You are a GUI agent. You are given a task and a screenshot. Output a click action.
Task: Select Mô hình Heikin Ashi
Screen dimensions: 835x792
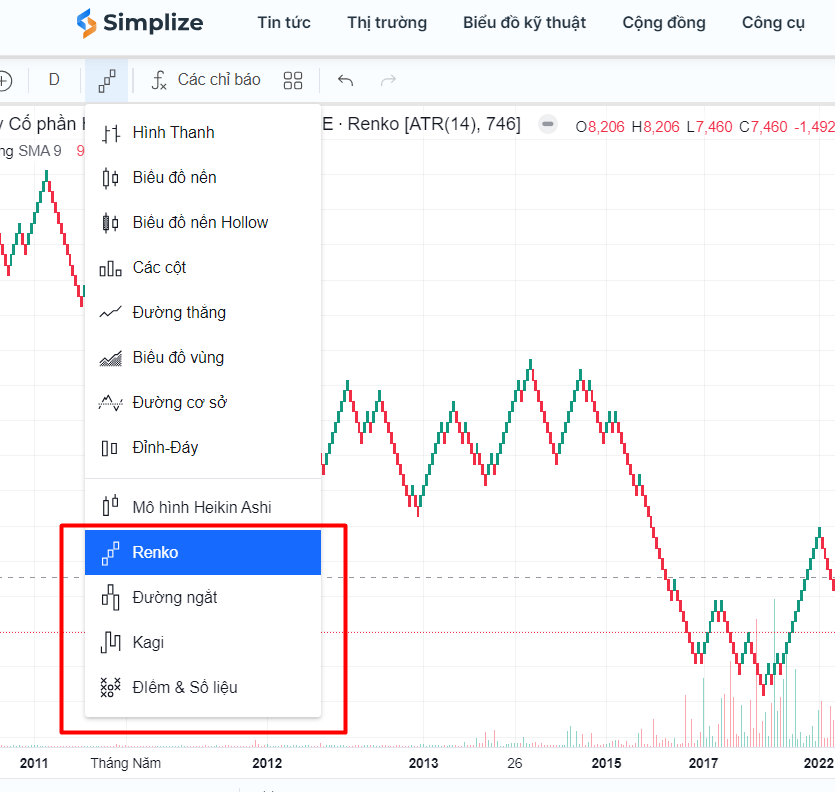pos(201,507)
